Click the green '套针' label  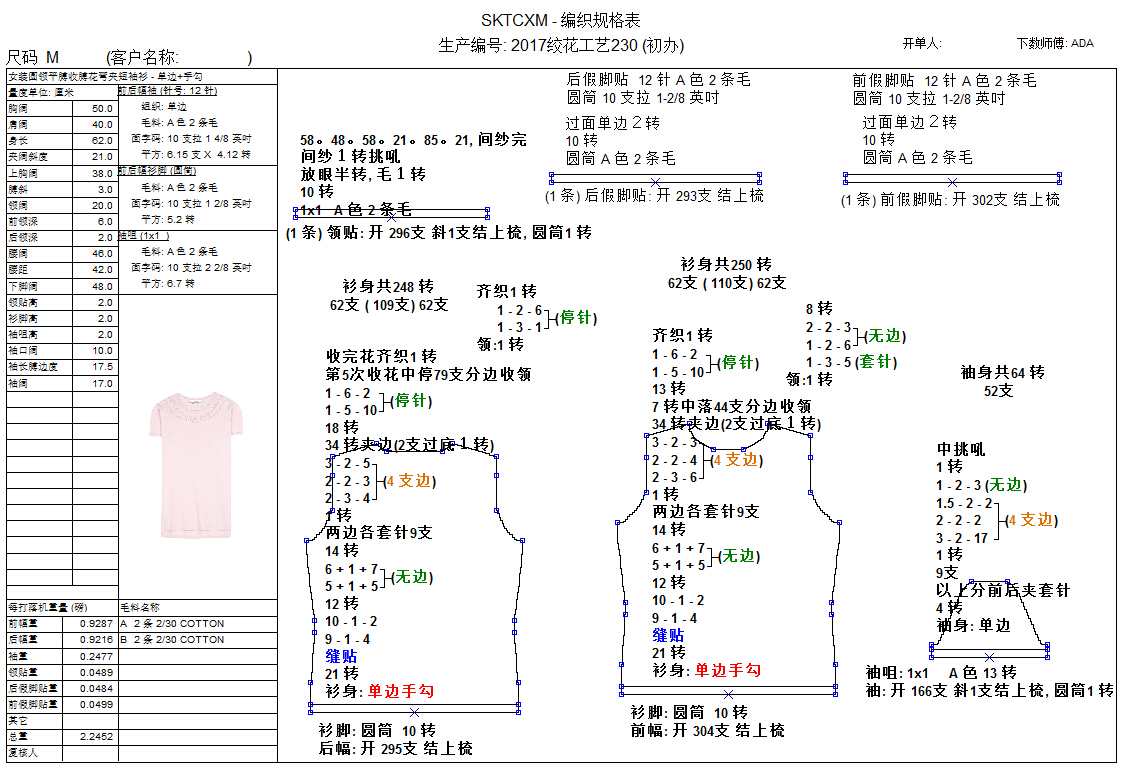pyautogui.click(x=875, y=362)
